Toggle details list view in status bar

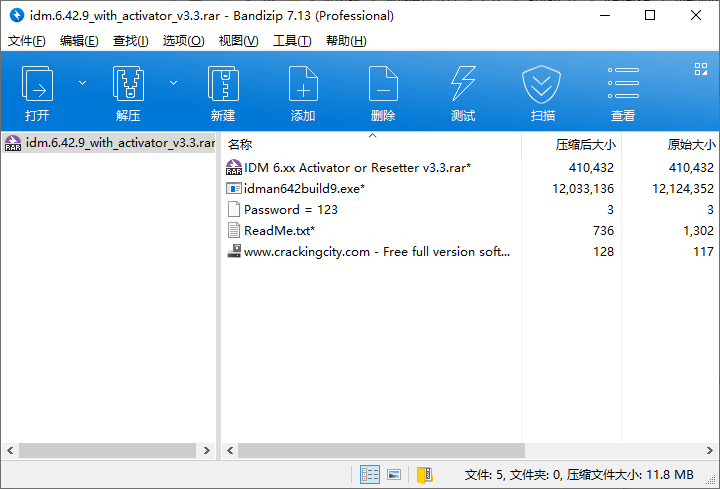370,474
